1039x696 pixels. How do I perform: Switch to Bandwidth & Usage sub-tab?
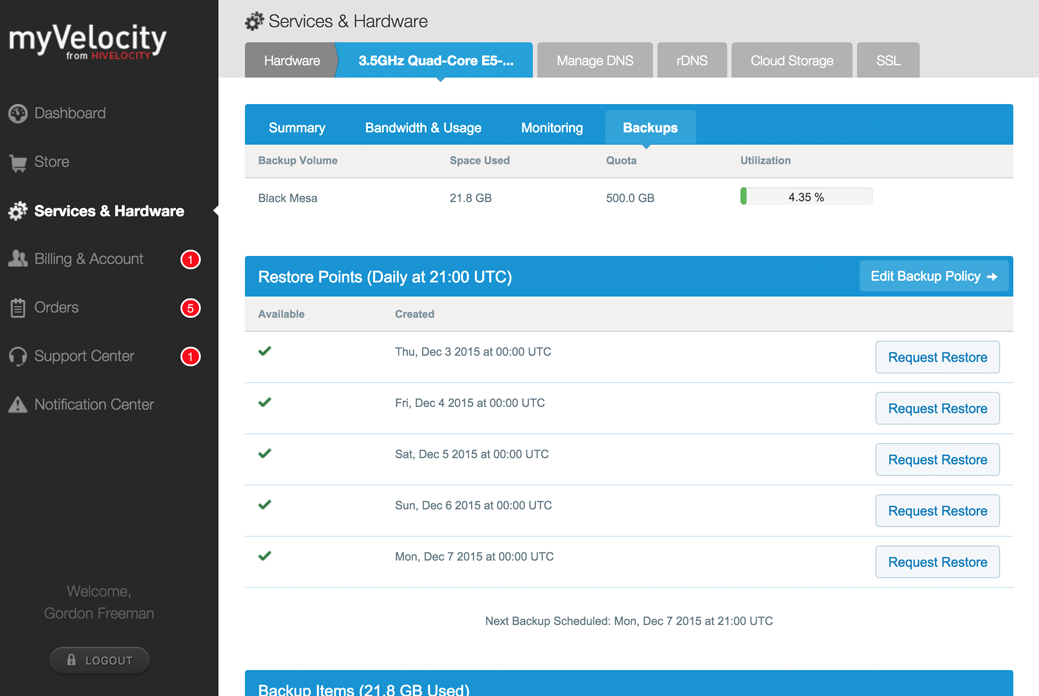(x=423, y=128)
